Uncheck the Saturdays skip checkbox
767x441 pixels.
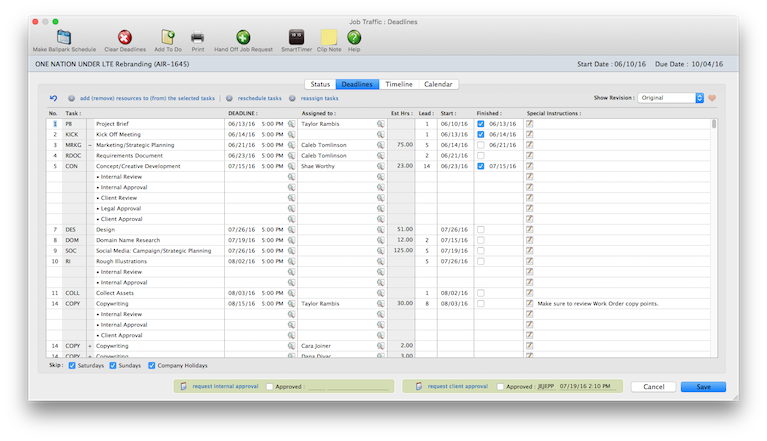click(x=71, y=367)
